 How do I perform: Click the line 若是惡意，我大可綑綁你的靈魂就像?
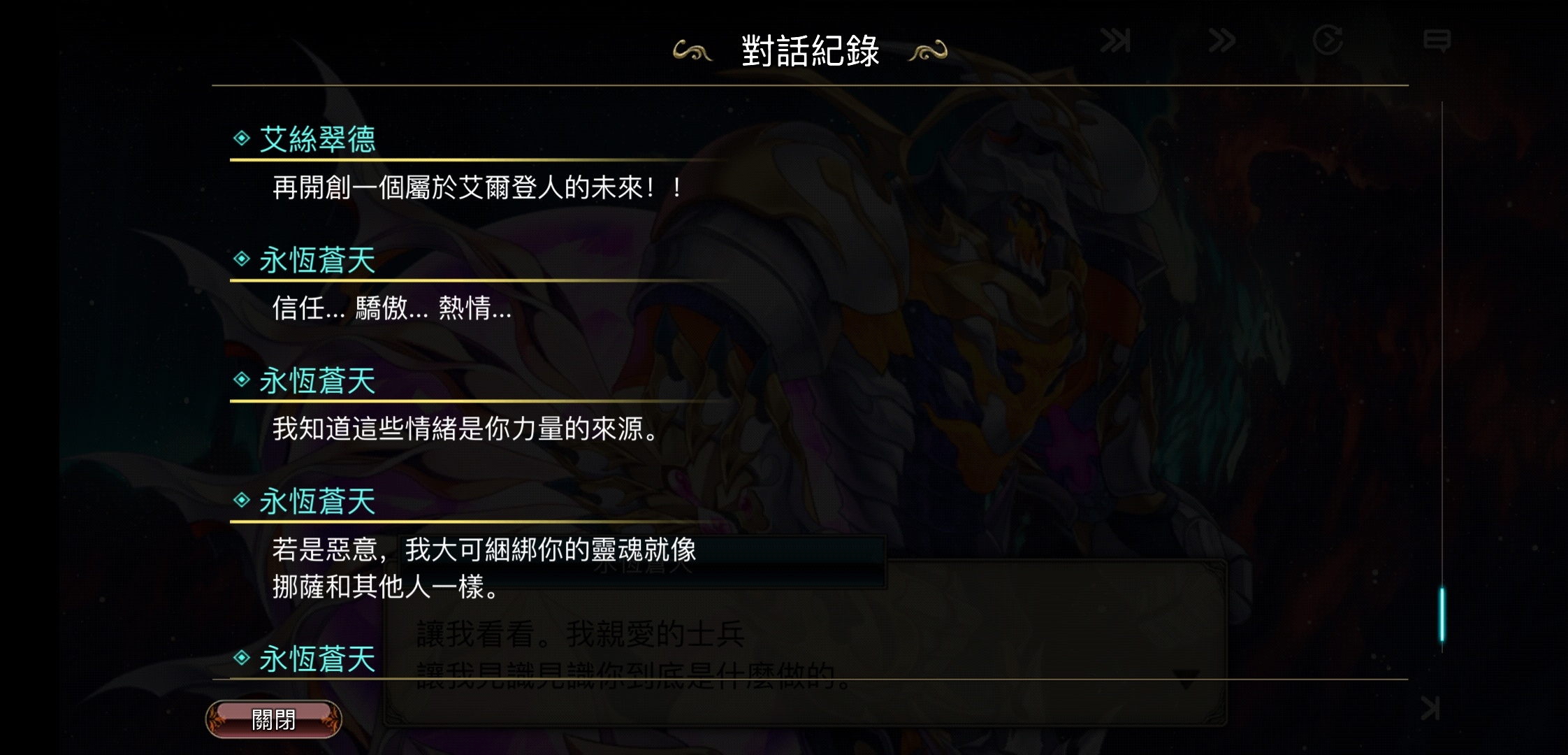click(484, 549)
